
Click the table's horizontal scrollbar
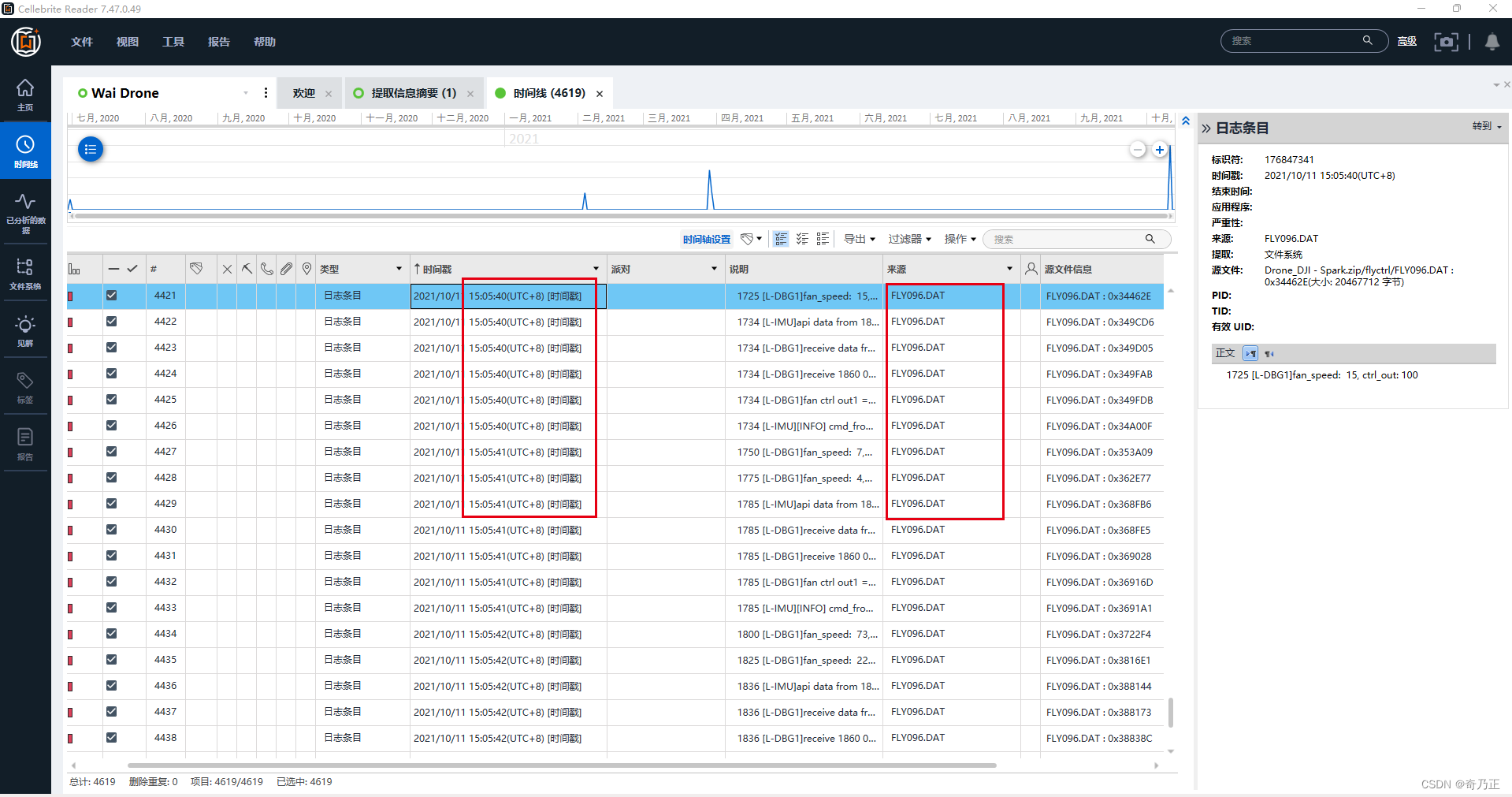(562, 765)
